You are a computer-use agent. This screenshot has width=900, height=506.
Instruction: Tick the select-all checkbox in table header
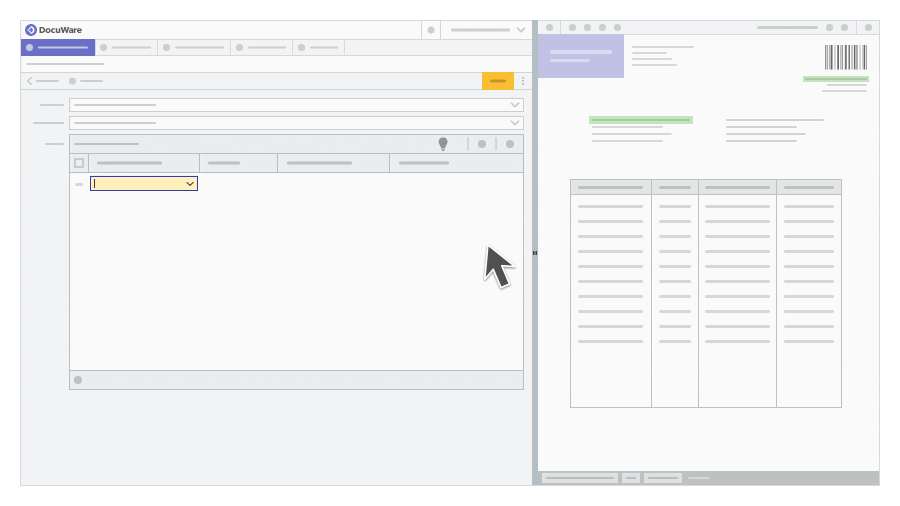(79, 163)
